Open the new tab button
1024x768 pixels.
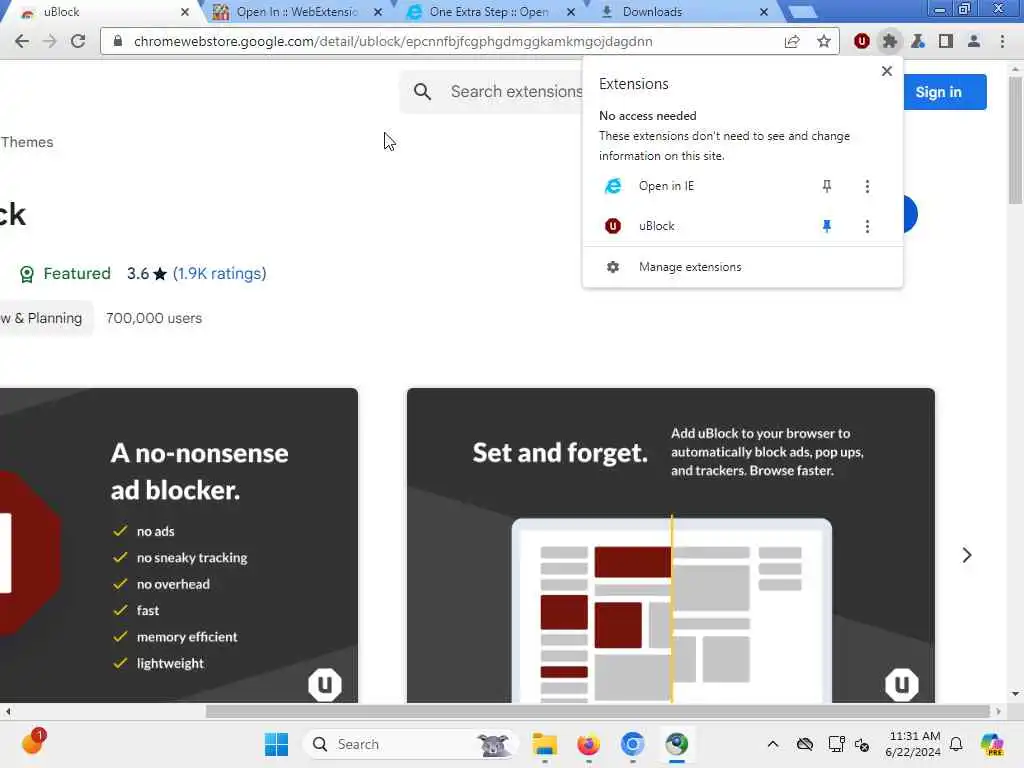pyautogui.click(x=802, y=12)
